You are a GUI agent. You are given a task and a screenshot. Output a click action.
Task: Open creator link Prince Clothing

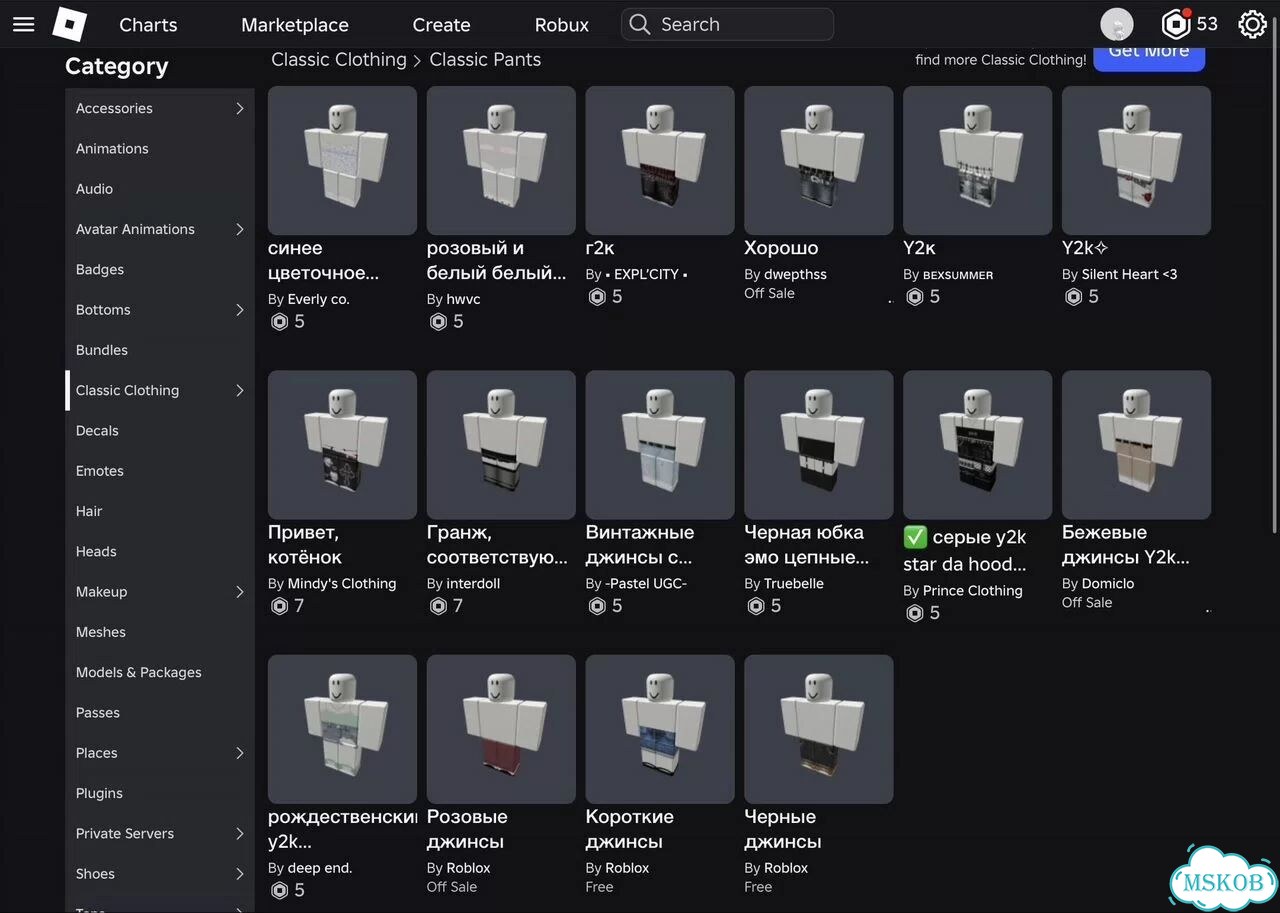pyautogui.click(x=972, y=591)
